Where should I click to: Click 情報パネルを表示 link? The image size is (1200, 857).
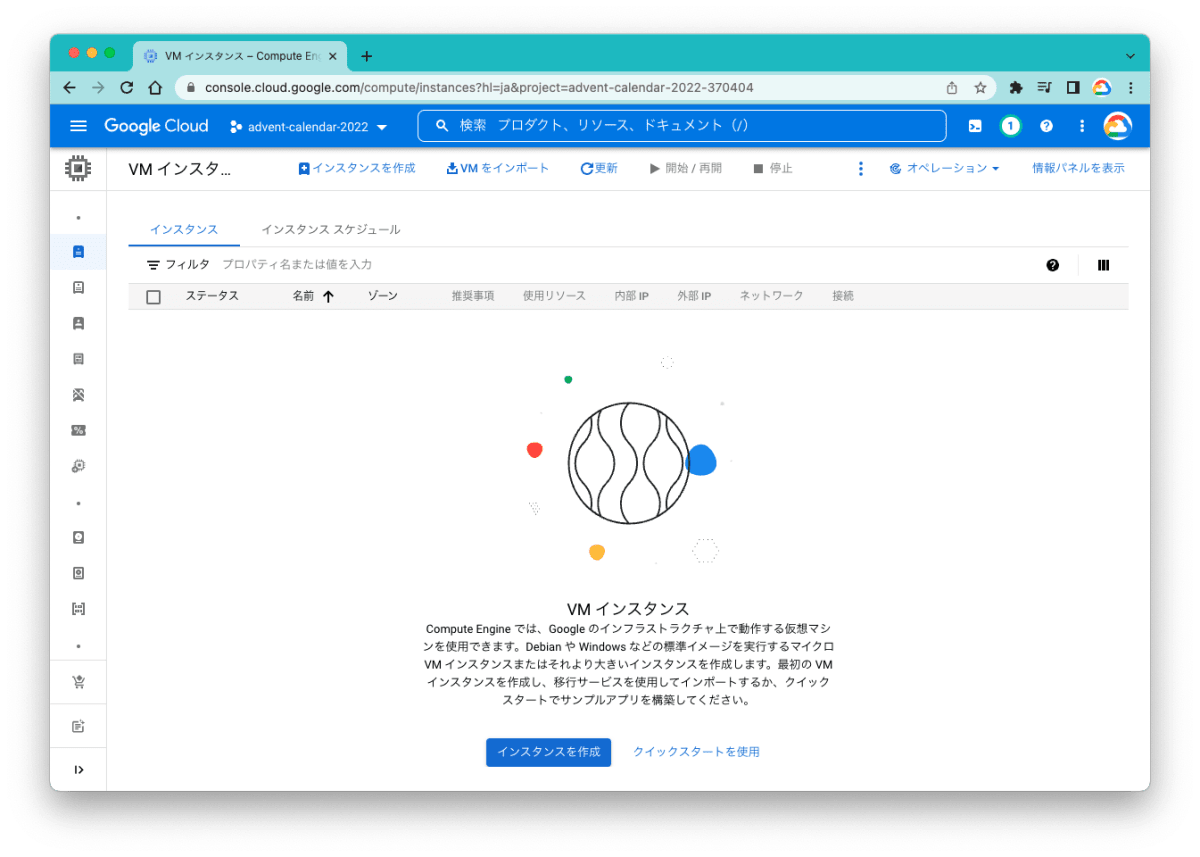pyautogui.click(x=1078, y=168)
